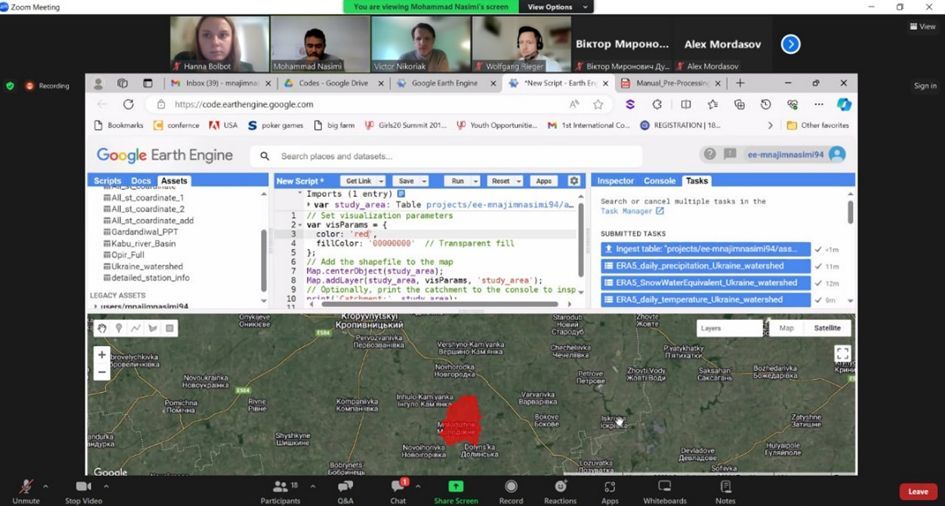The height and width of the screenshot is (506, 945).
Task: Toggle fullscreen map view
Action: (842, 354)
